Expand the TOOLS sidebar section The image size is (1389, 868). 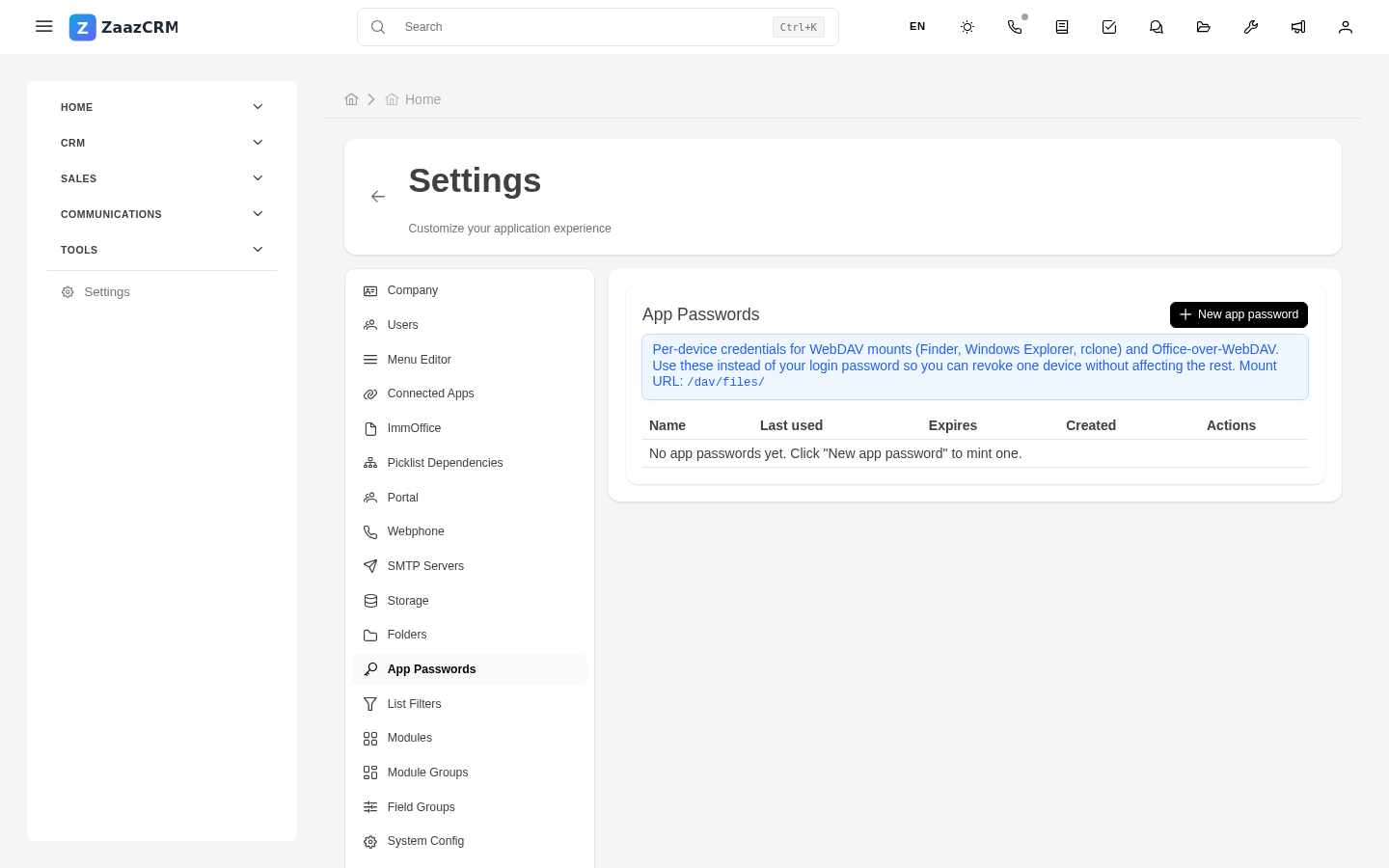point(162,250)
